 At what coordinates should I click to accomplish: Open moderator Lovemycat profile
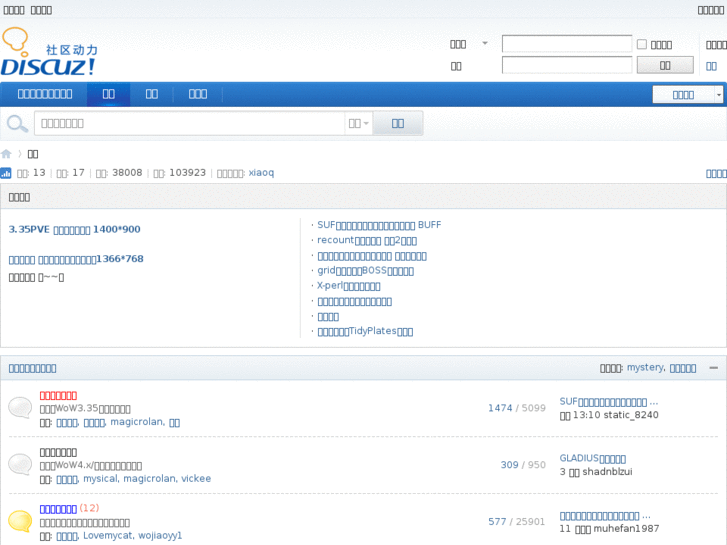coord(108,536)
